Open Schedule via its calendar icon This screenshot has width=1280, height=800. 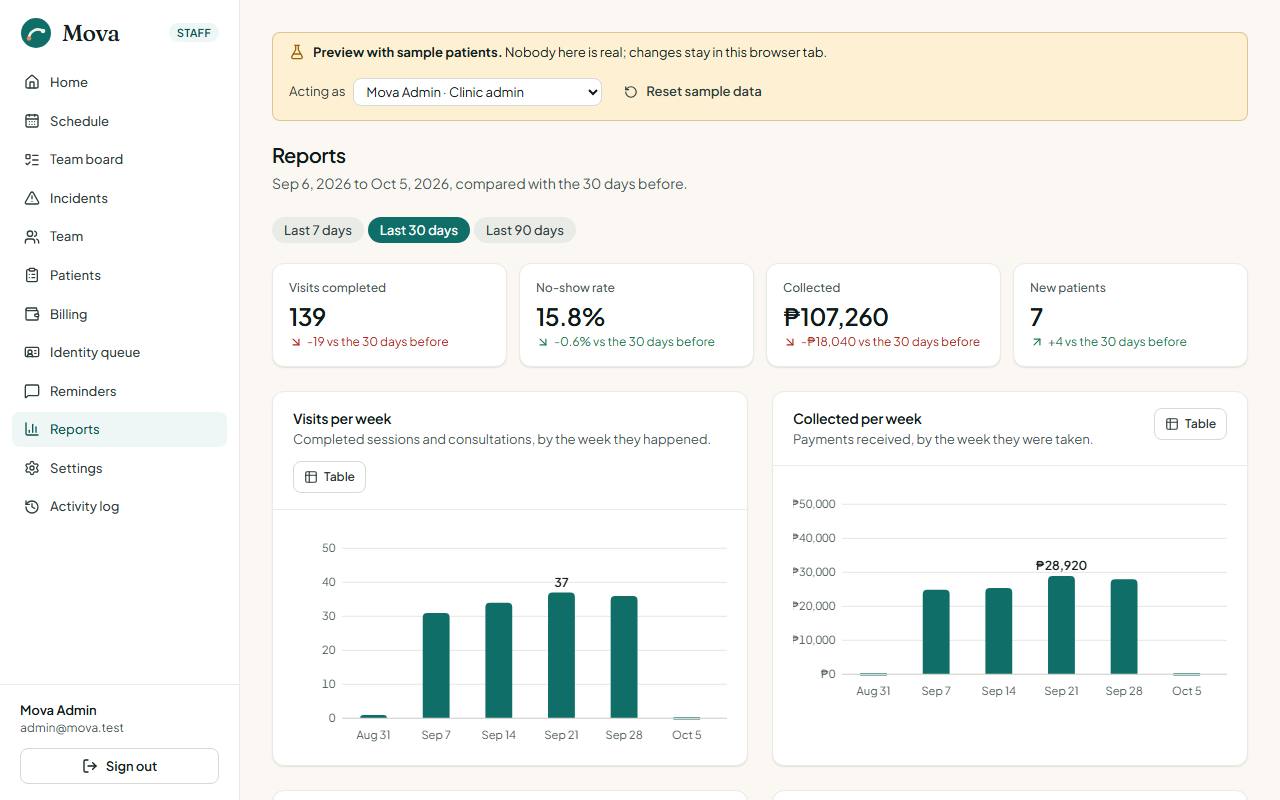[32, 121]
